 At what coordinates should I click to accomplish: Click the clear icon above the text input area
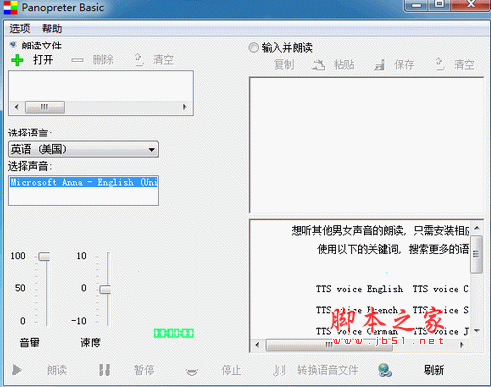coord(440,64)
